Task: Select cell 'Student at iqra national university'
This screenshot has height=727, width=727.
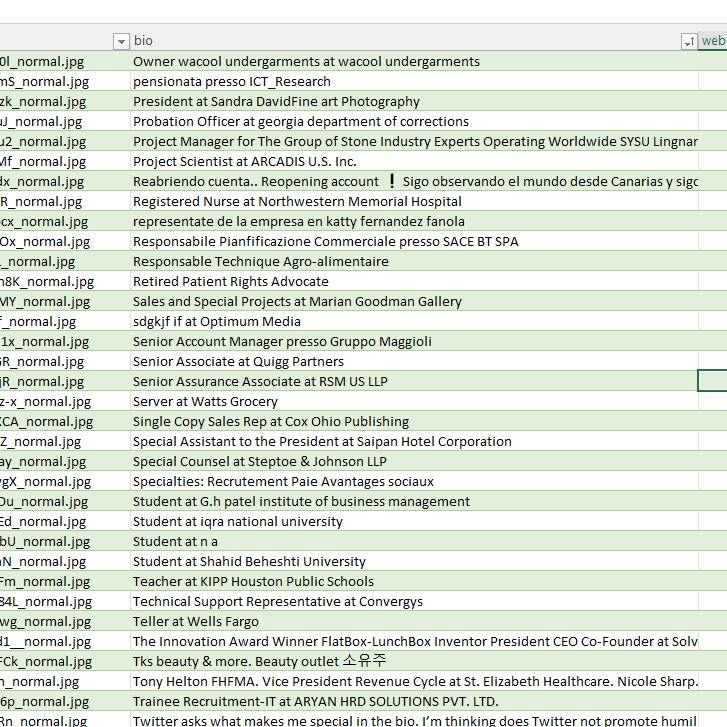Action: [x=414, y=521]
